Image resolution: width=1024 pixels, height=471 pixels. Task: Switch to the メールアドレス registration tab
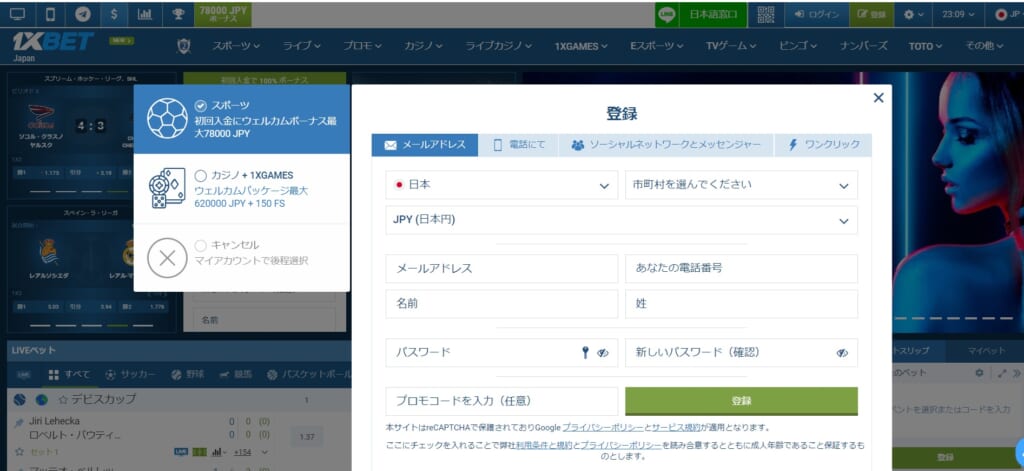(425, 145)
